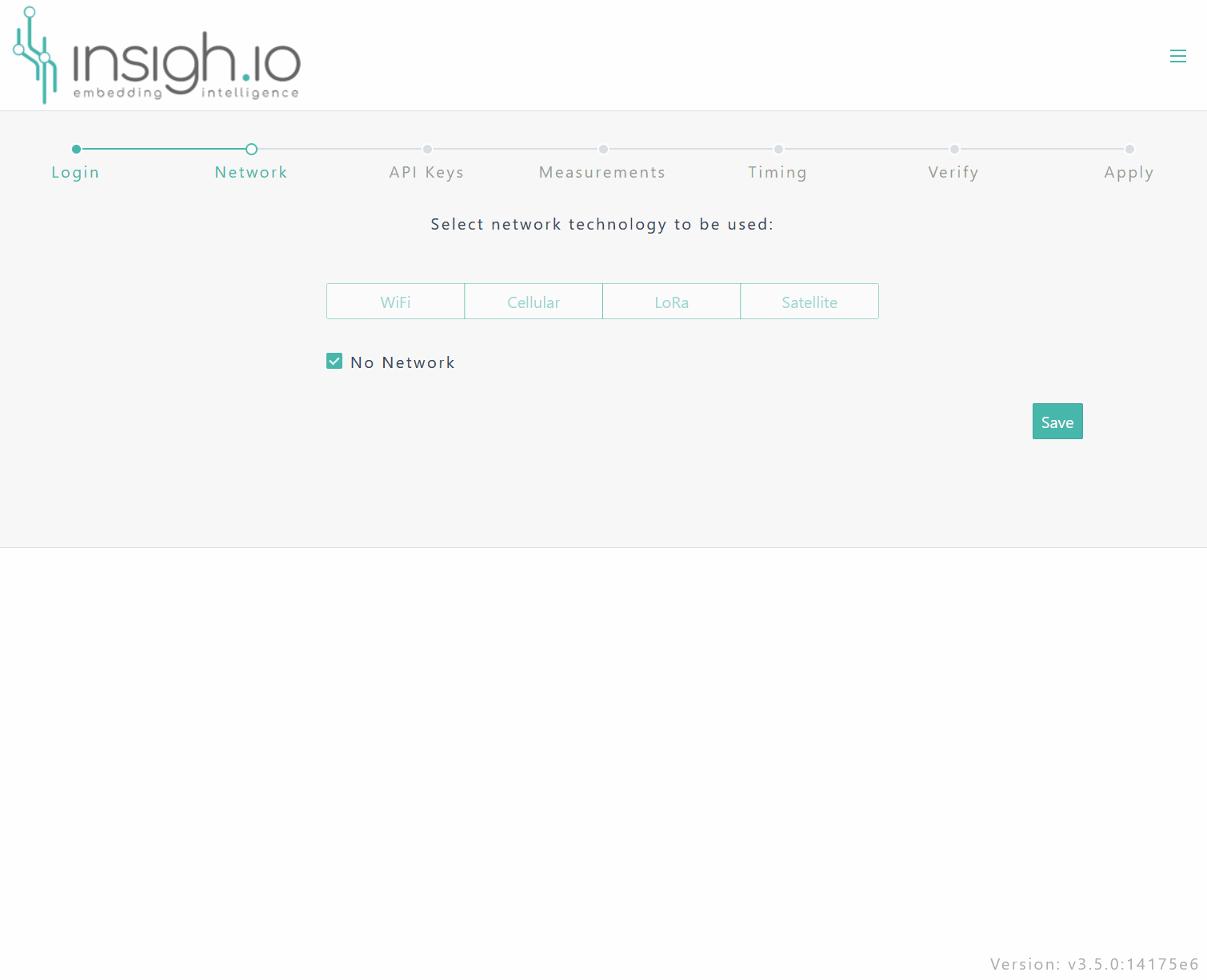Click the insigh.io logo
This screenshot has height=980, width=1207.
[157, 56]
